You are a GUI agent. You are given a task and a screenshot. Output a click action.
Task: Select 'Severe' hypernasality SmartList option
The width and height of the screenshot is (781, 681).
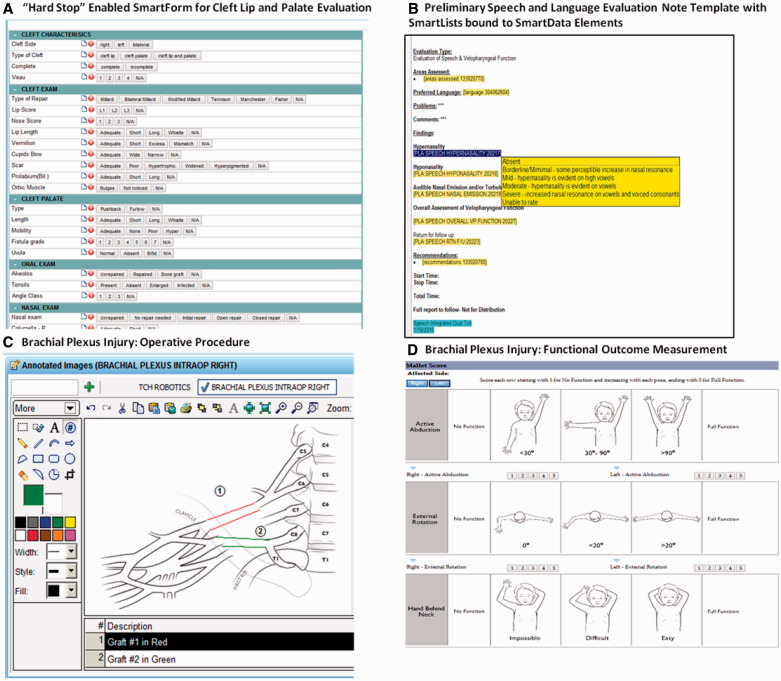590,194
